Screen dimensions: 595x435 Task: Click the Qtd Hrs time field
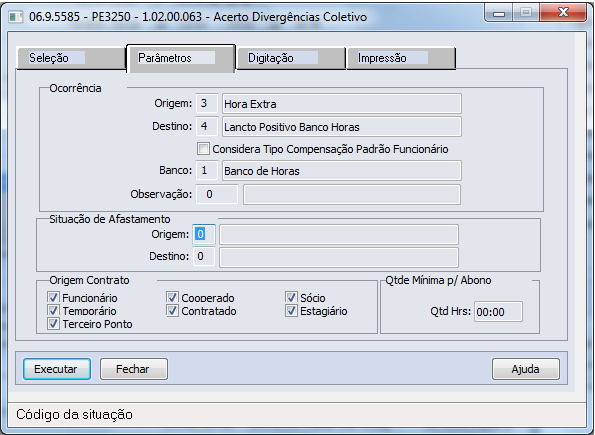click(498, 312)
